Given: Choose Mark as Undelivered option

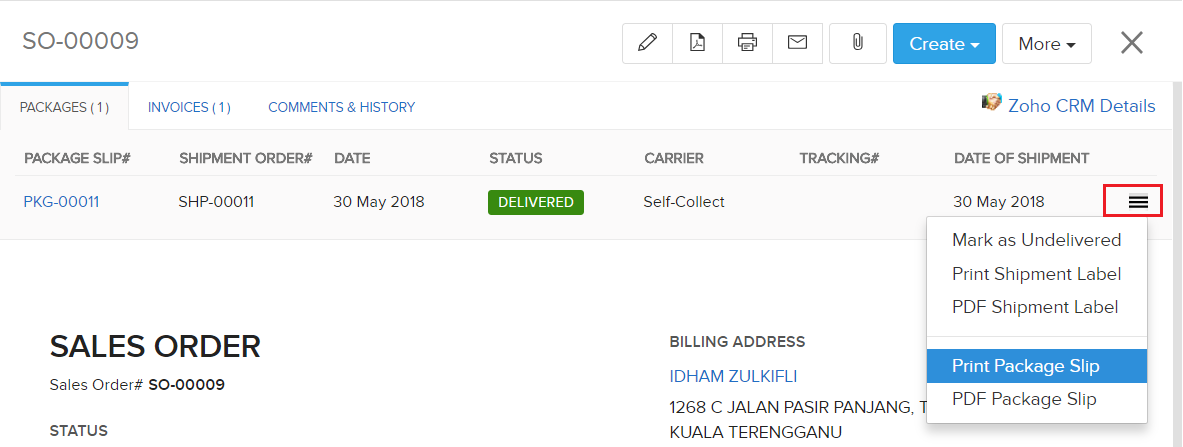Looking at the screenshot, I should coord(1036,240).
